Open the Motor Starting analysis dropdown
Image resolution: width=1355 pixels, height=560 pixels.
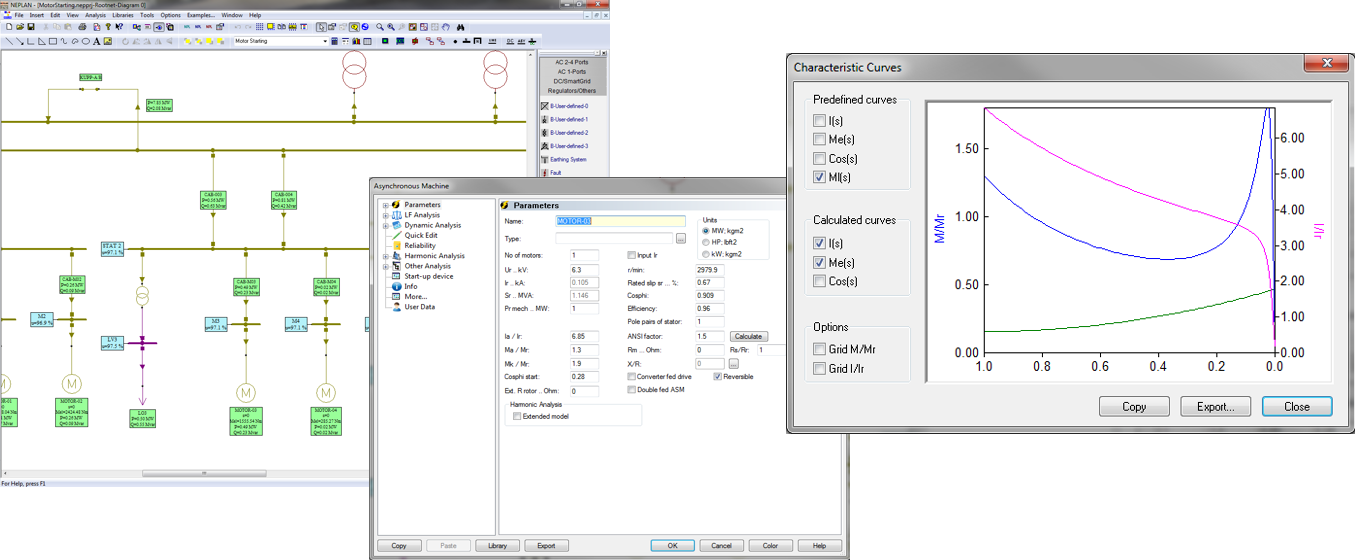pos(325,41)
